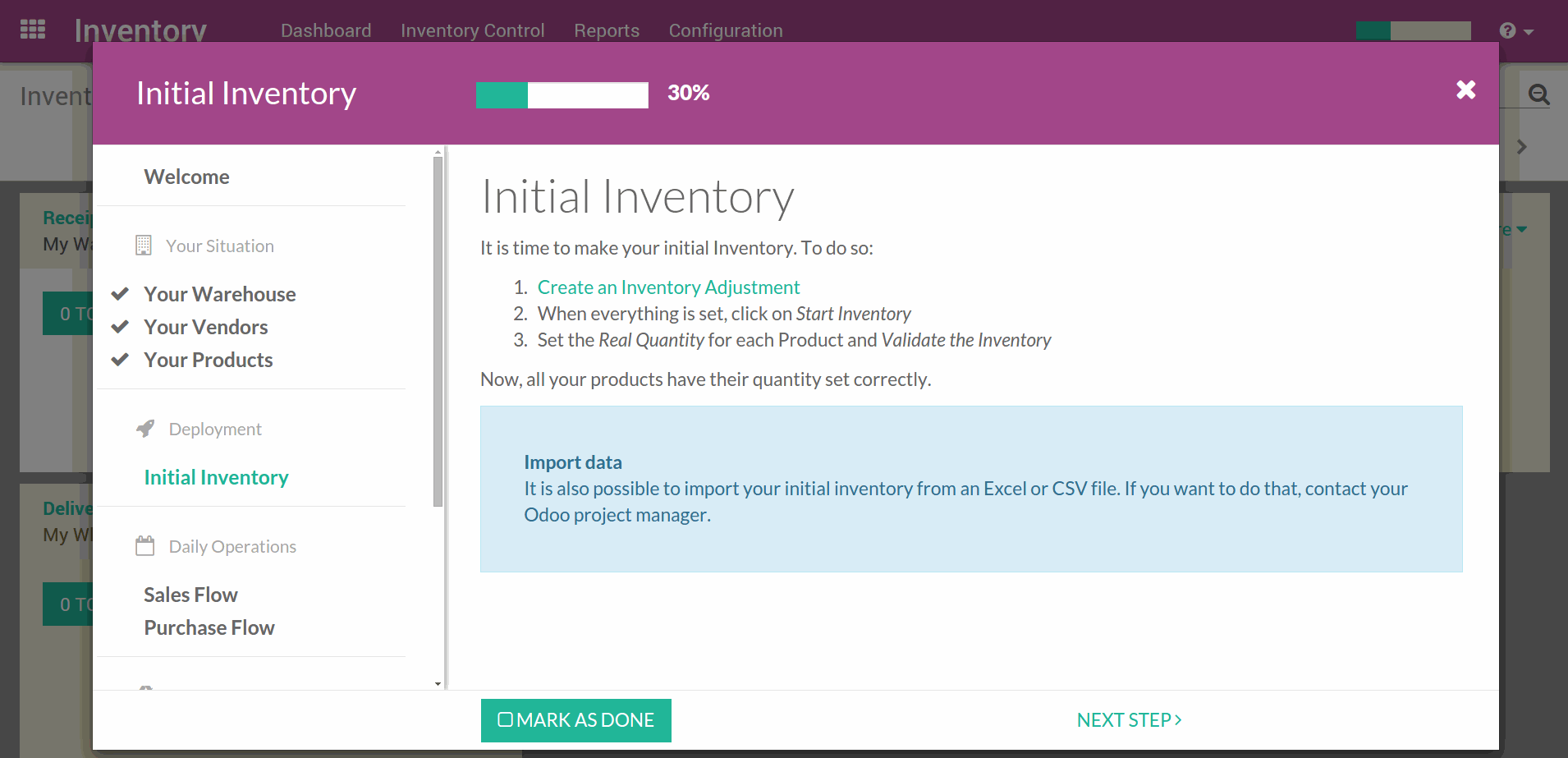Click the right-pointing chevron on the dashboard

[x=1522, y=146]
